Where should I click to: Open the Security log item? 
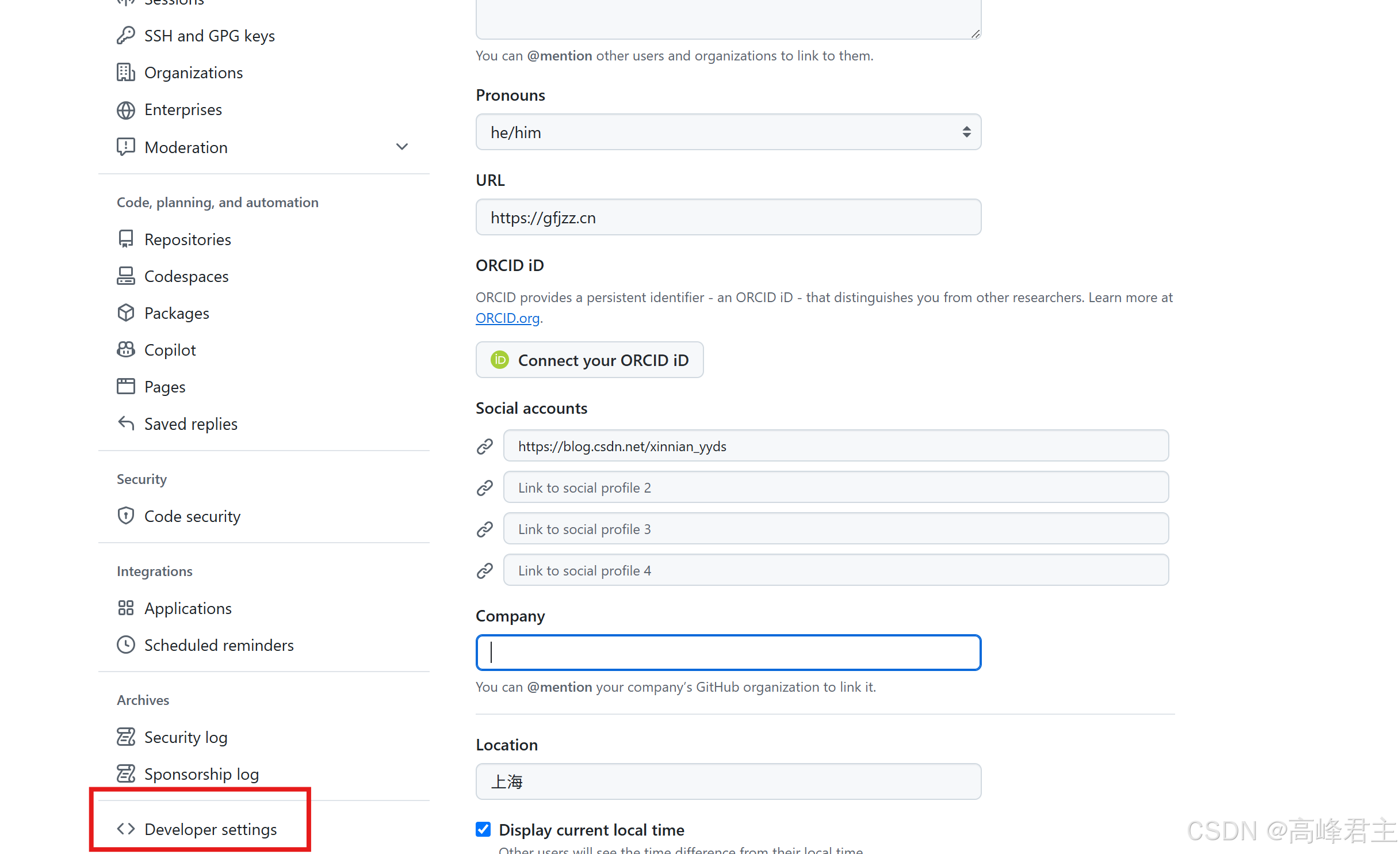pos(185,737)
